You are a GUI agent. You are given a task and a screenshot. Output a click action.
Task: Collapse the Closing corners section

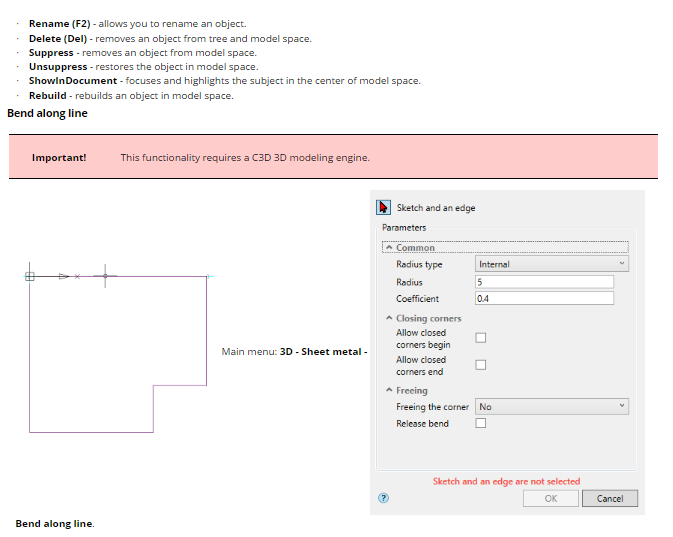point(389,318)
